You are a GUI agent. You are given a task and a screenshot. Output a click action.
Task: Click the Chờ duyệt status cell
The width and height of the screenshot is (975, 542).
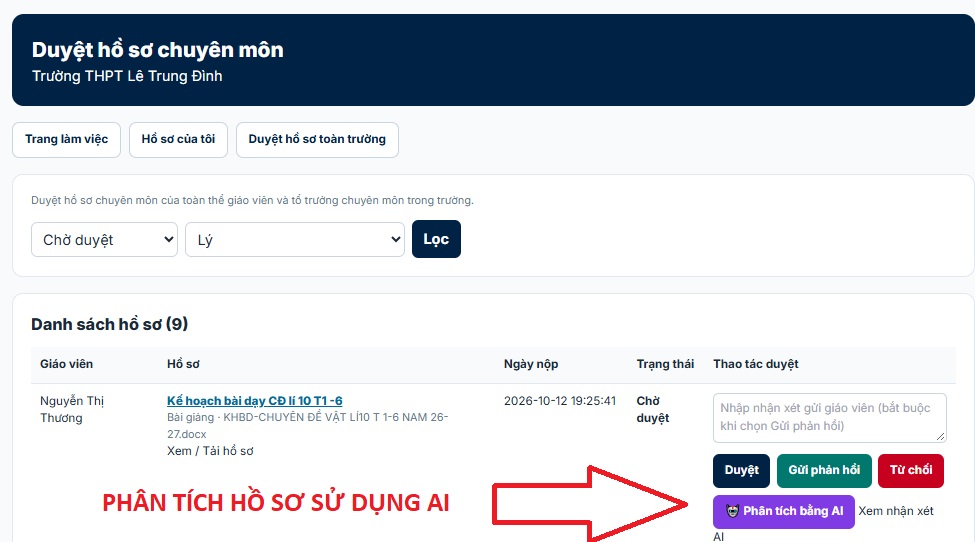coord(652,409)
